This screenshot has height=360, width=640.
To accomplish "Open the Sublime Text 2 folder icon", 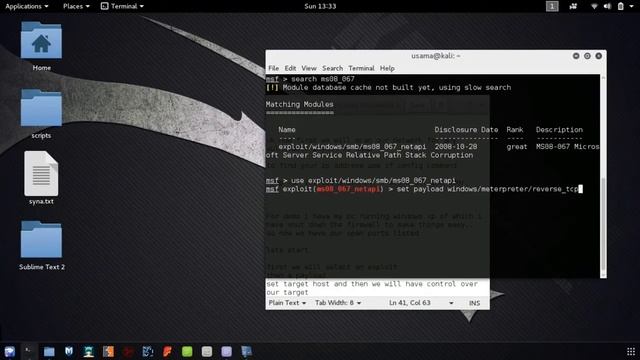I will [x=41, y=240].
